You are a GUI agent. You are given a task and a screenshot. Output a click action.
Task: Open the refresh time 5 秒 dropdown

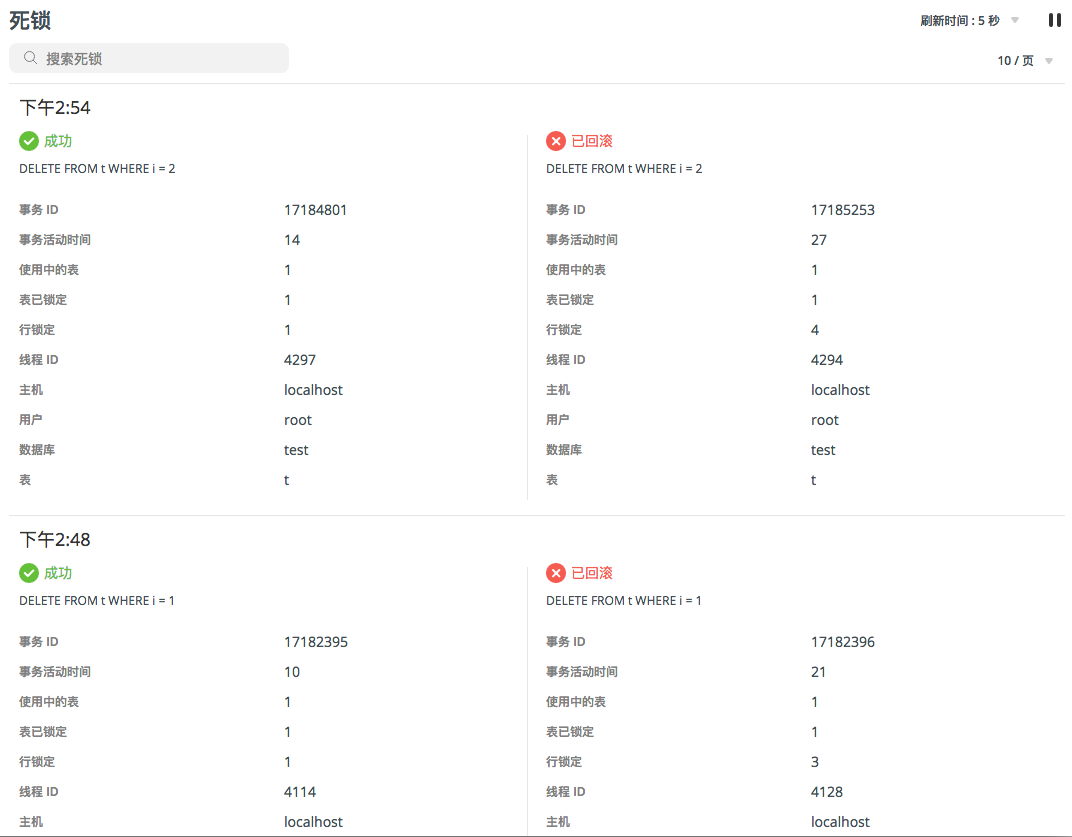coord(1015,21)
